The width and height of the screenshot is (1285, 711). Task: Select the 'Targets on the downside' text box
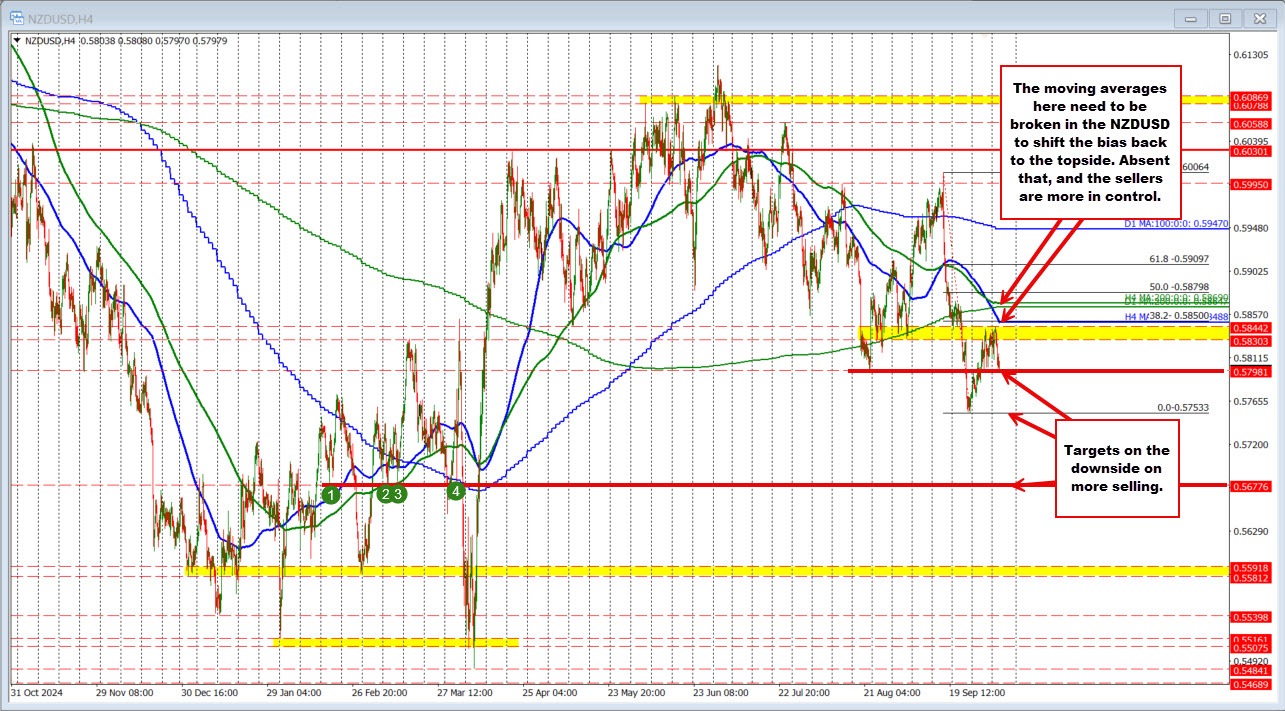tap(1116, 468)
